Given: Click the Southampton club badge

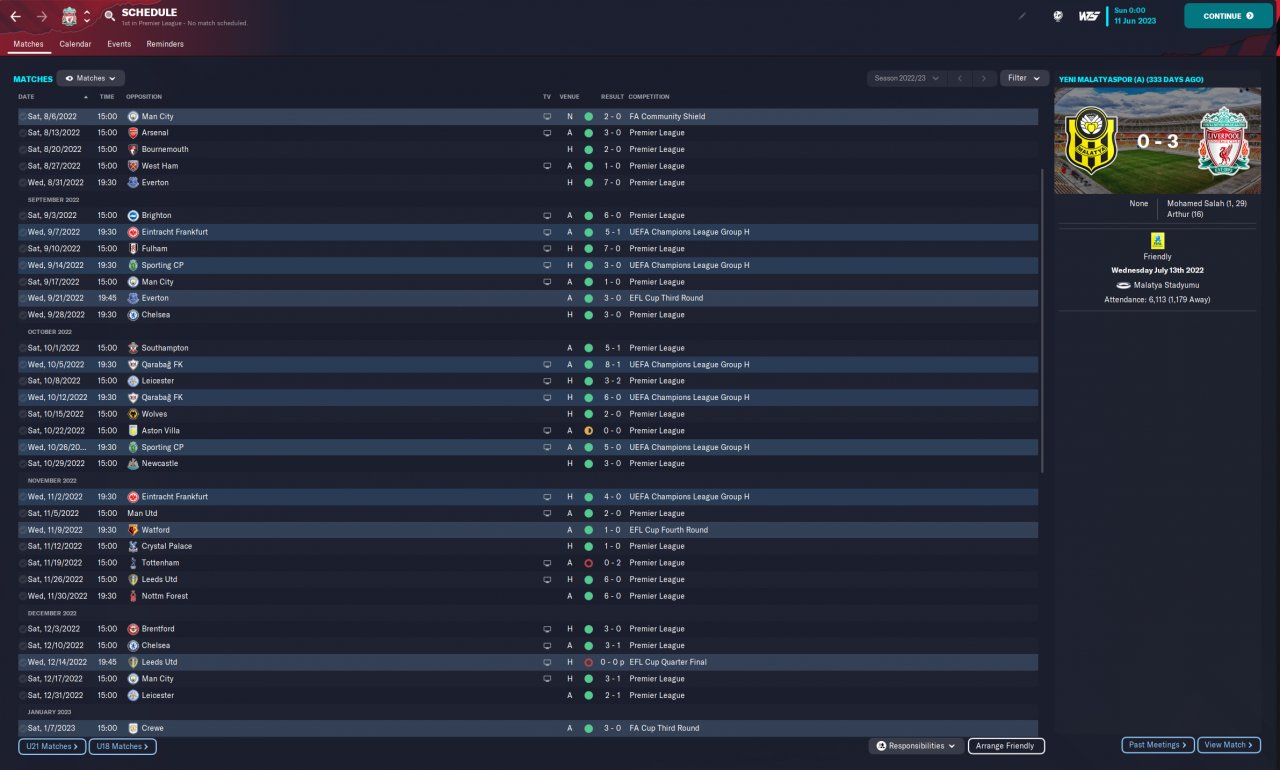Looking at the screenshot, I should point(133,348).
